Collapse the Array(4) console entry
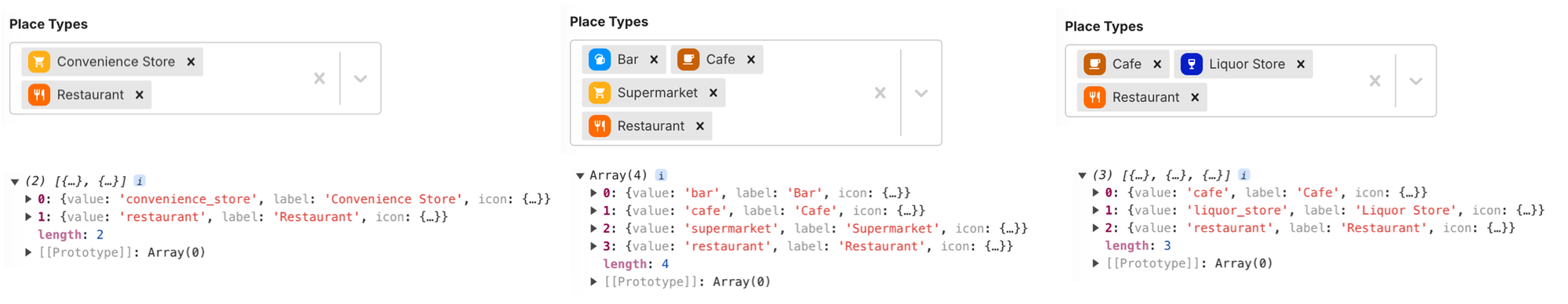The width and height of the screenshot is (1568, 304). [580, 176]
